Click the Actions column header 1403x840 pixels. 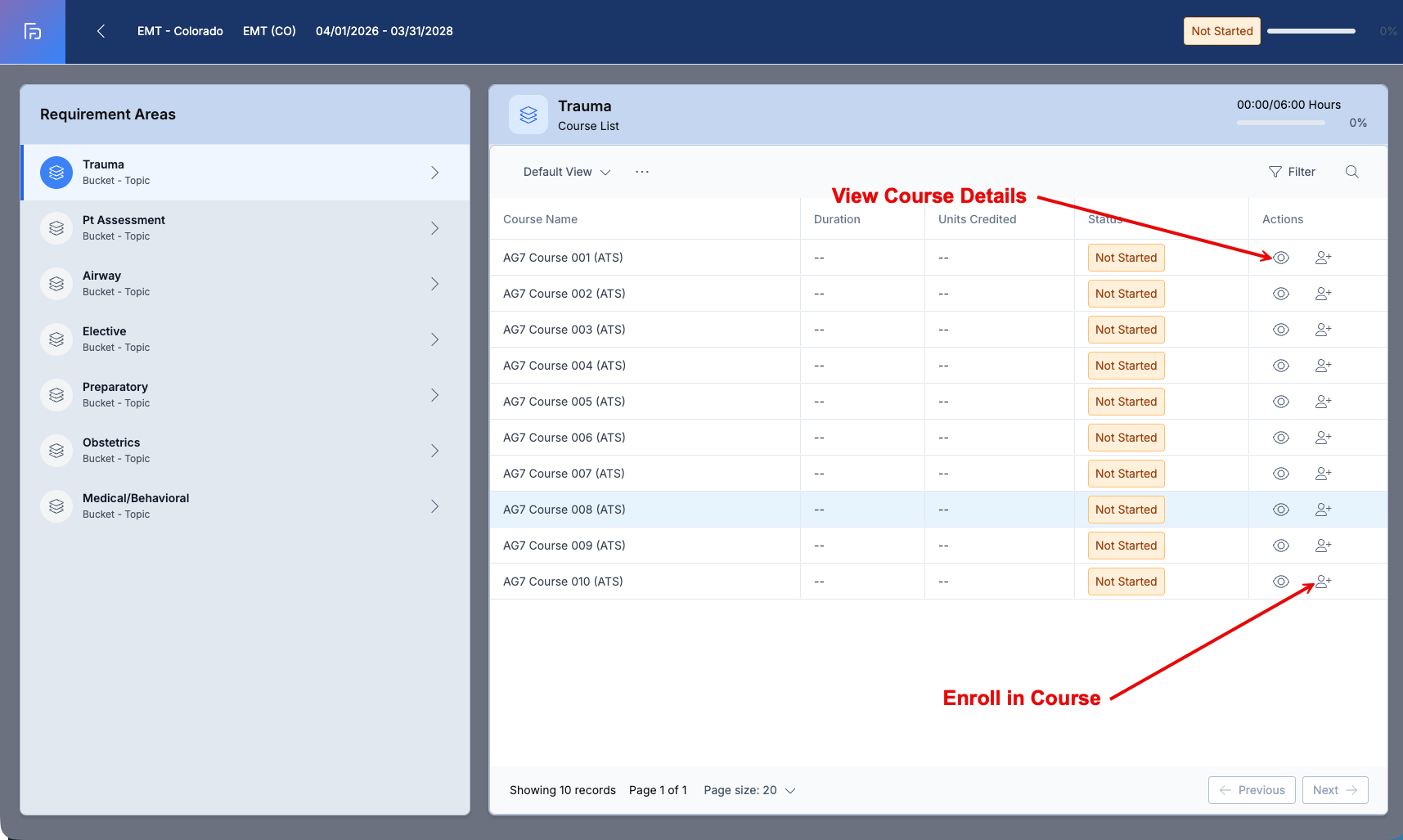coord(1283,219)
